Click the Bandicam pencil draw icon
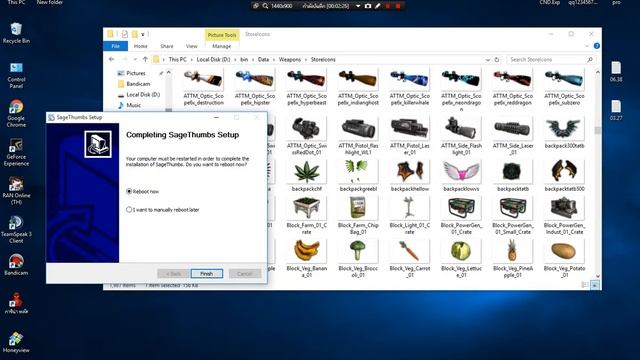The width and height of the screenshot is (640, 360). [x=378, y=6]
